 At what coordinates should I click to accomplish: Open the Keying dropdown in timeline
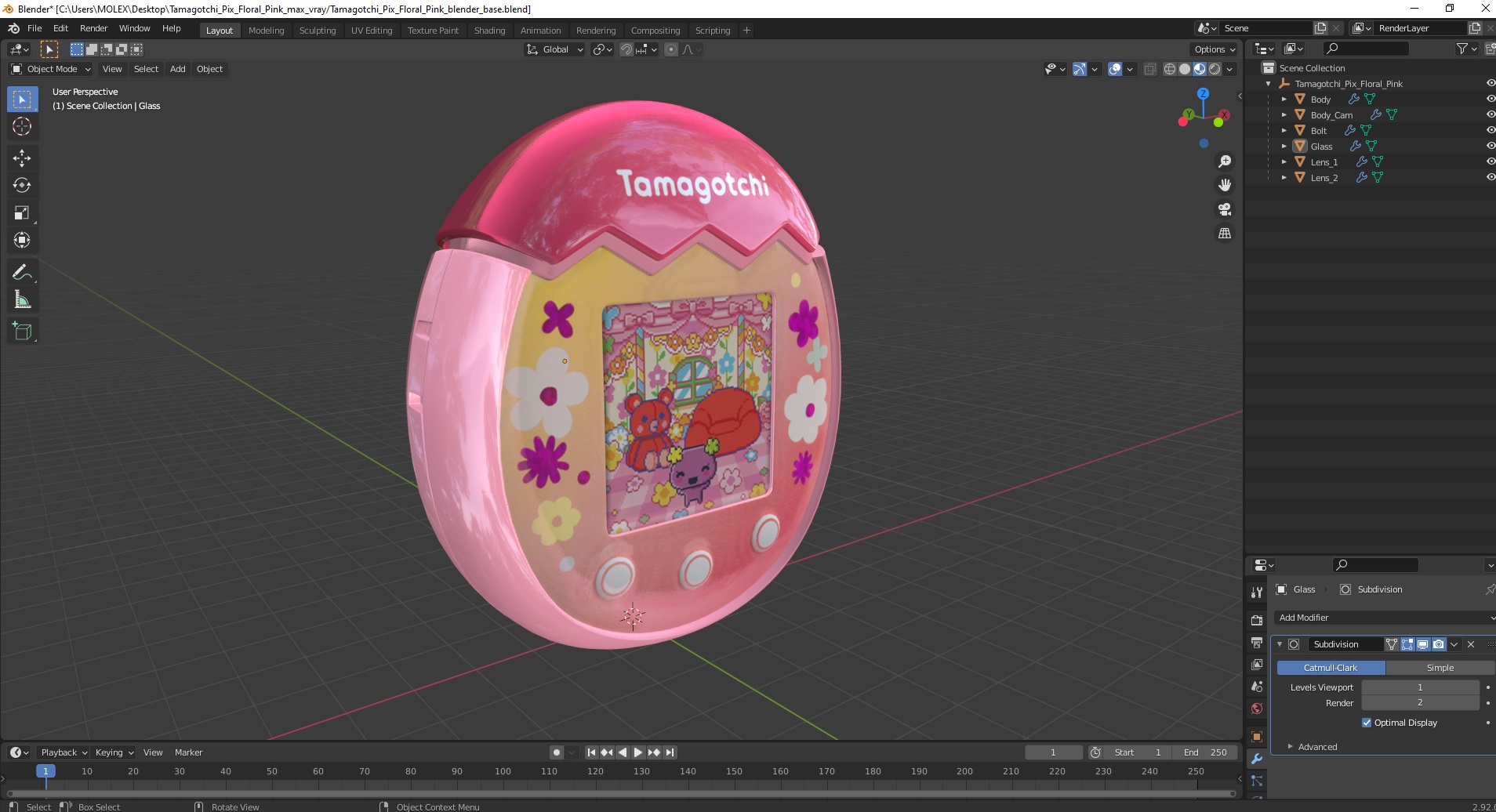[x=114, y=752]
